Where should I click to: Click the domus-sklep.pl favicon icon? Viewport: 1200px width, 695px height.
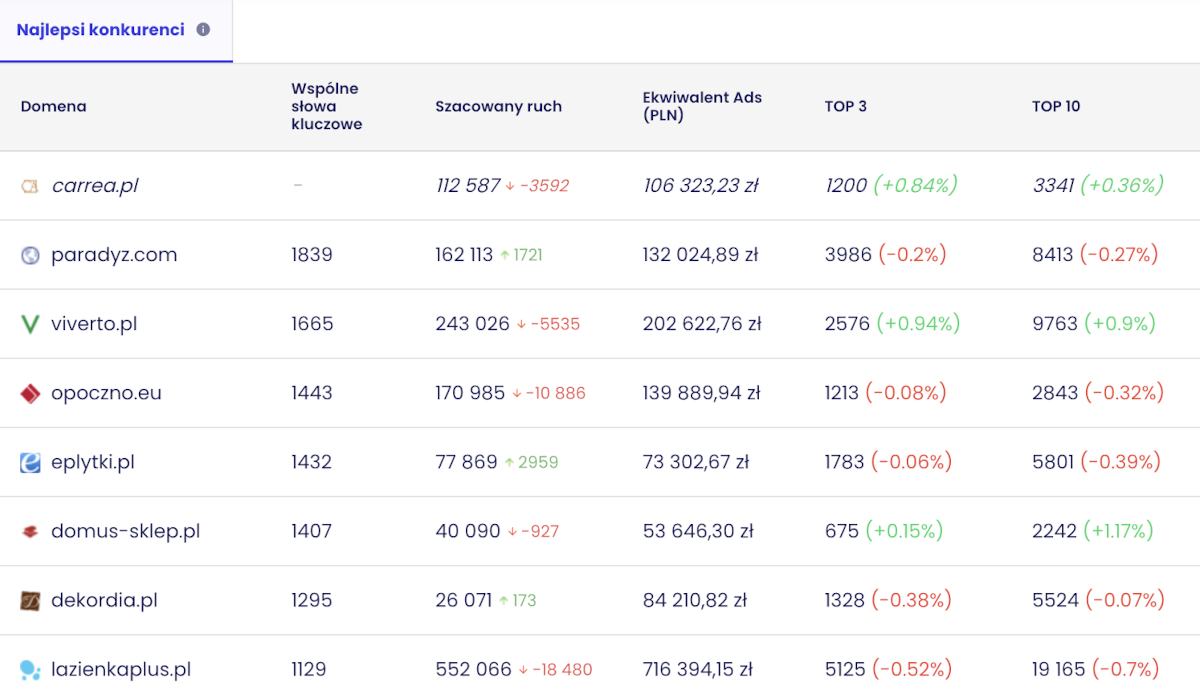30,531
